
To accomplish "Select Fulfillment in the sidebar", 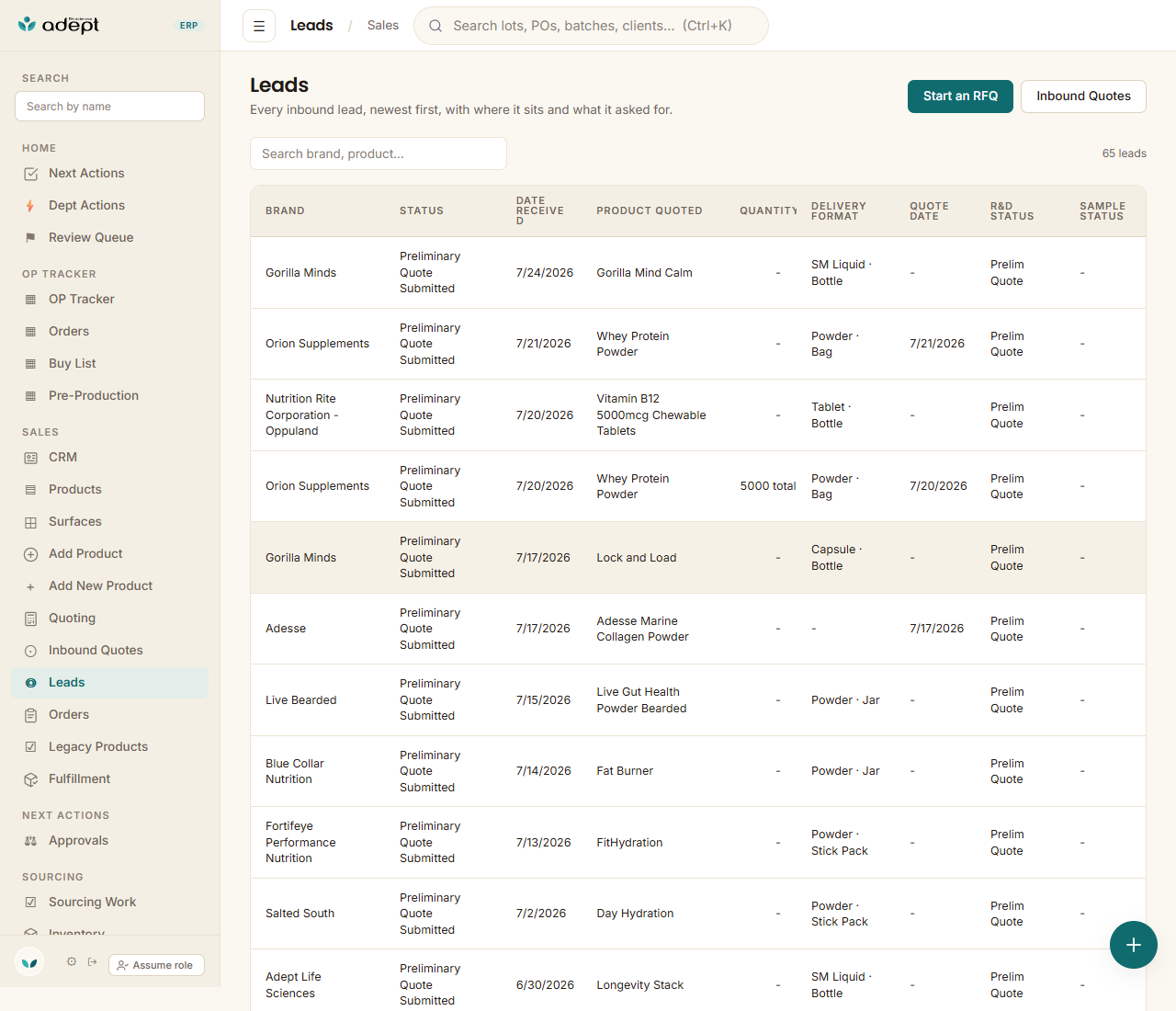I will pyautogui.click(x=110, y=779).
